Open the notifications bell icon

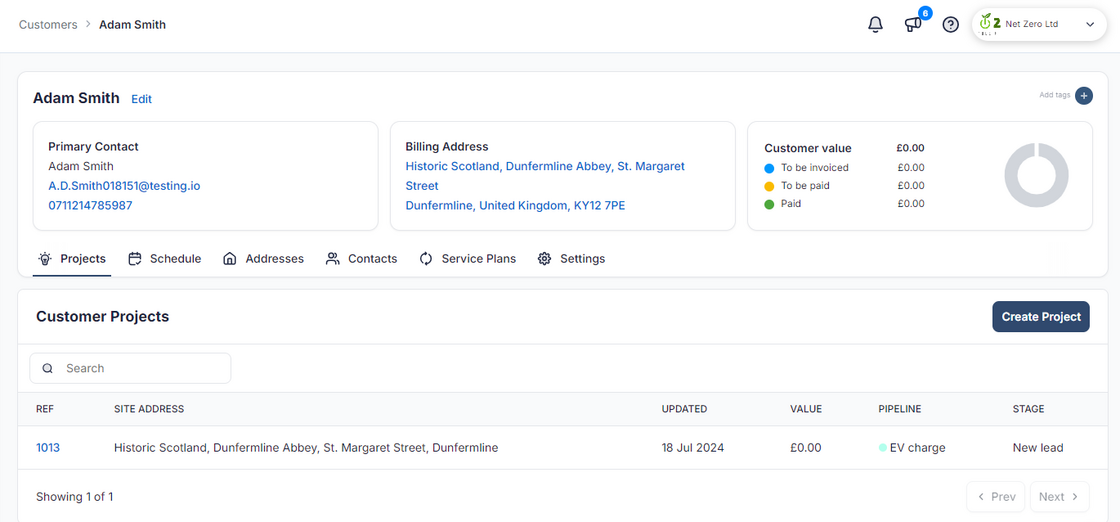click(x=875, y=25)
